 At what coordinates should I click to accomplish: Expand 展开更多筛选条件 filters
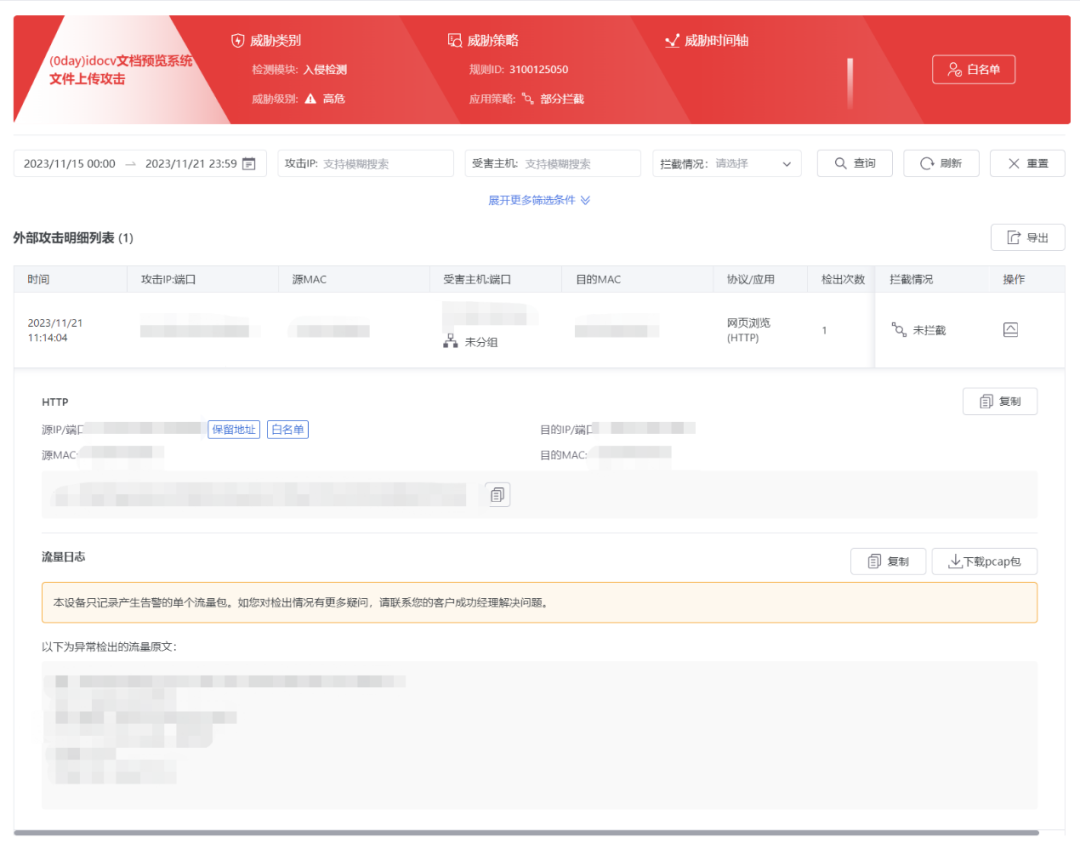[539, 200]
